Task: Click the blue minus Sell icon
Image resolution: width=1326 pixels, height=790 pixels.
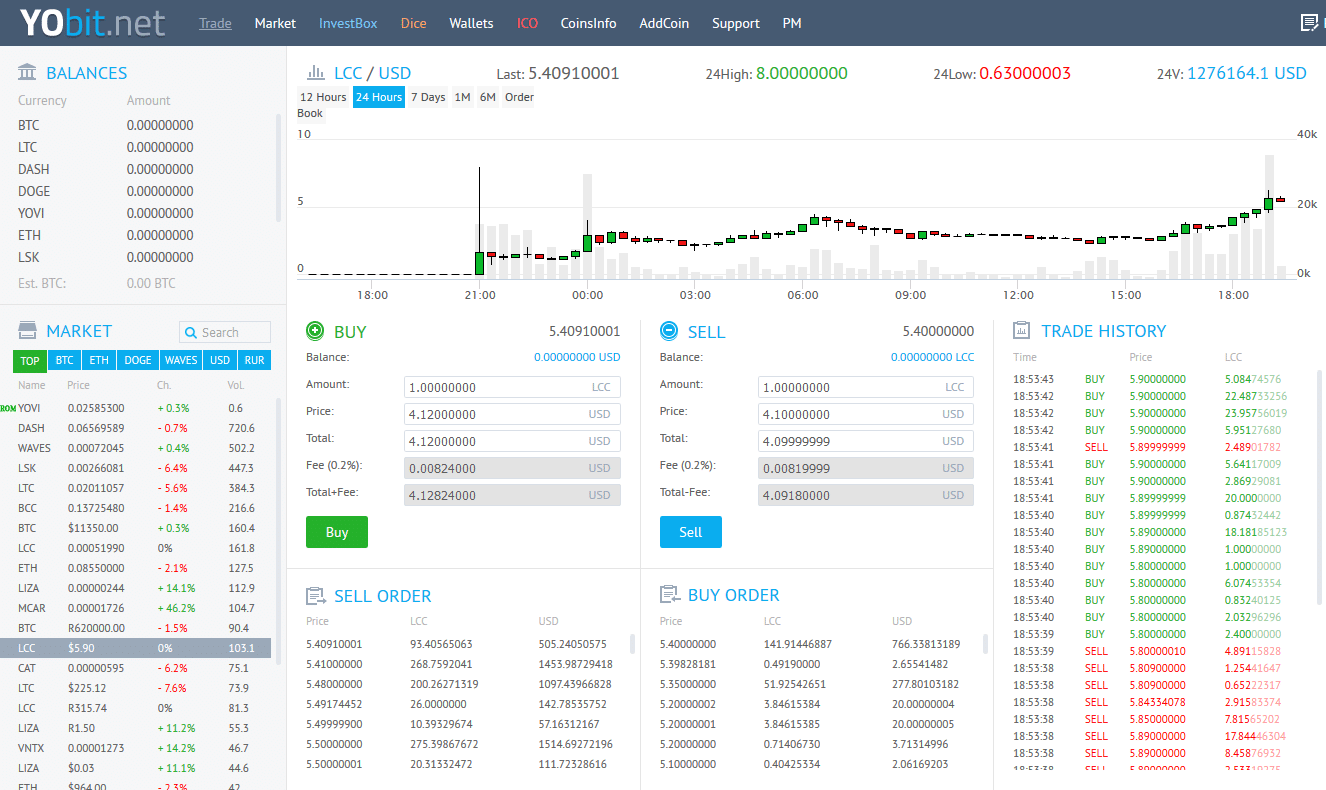Action: (669, 331)
